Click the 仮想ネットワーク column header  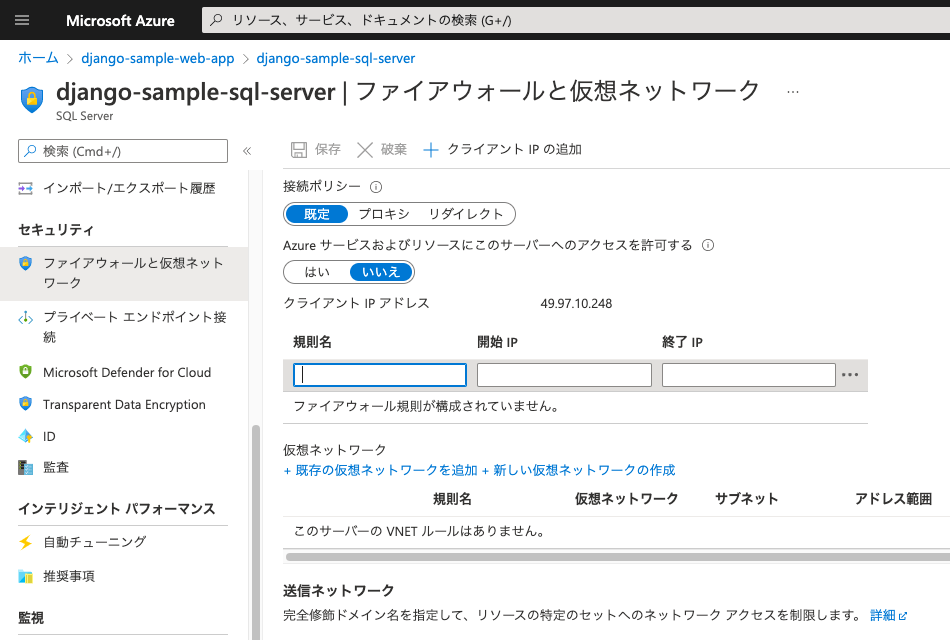tap(626, 499)
